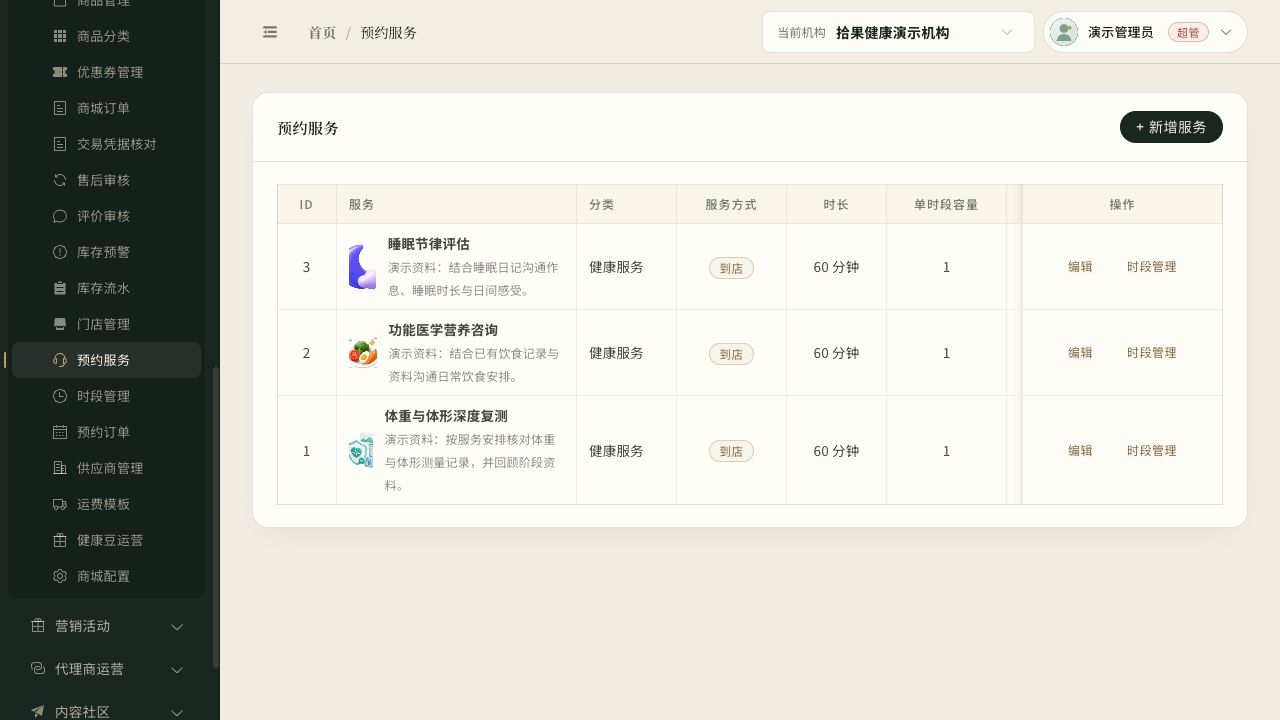Click the 预约服务 headset icon
The width and height of the screenshot is (1280, 720).
pyautogui.click(x=60, y=360)
